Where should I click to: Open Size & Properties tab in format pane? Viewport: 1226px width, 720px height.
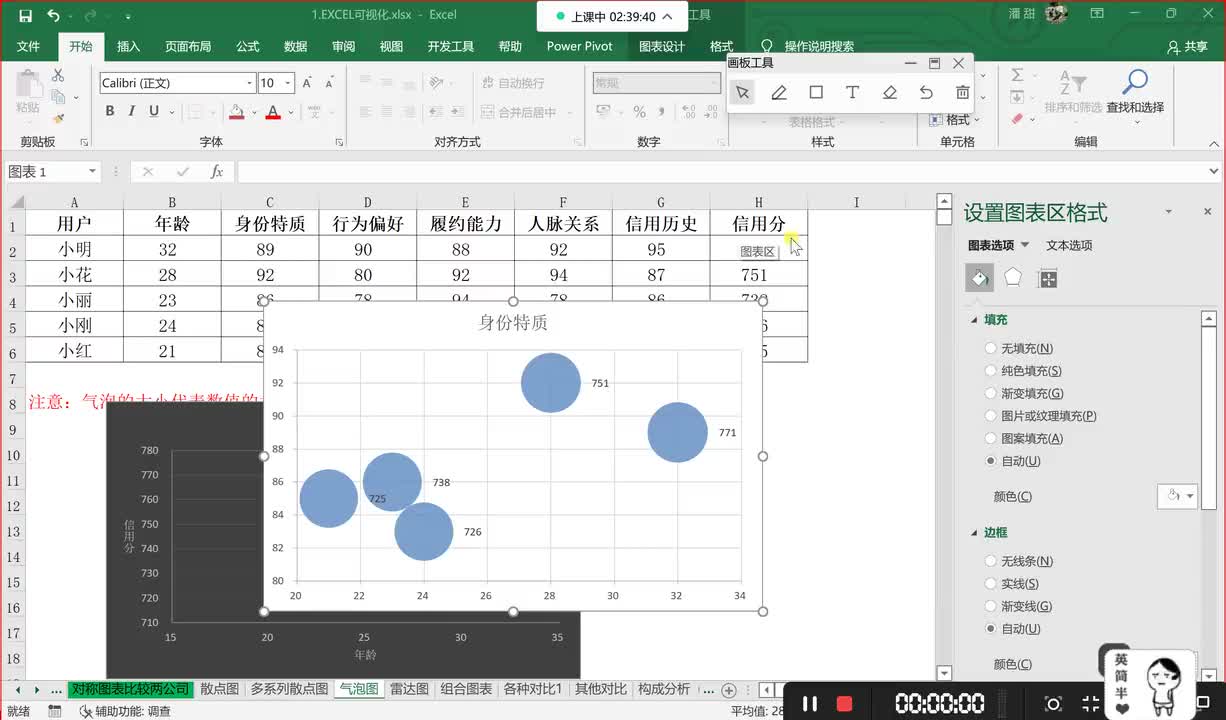(x=1048, y=278)
